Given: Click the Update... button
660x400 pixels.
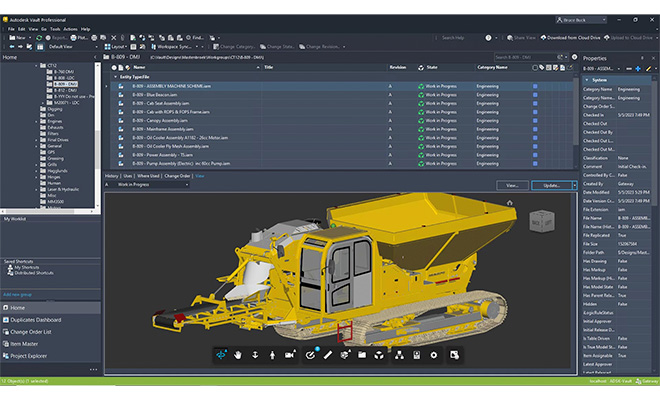Looking at the screenshot, I should [551, 185].
